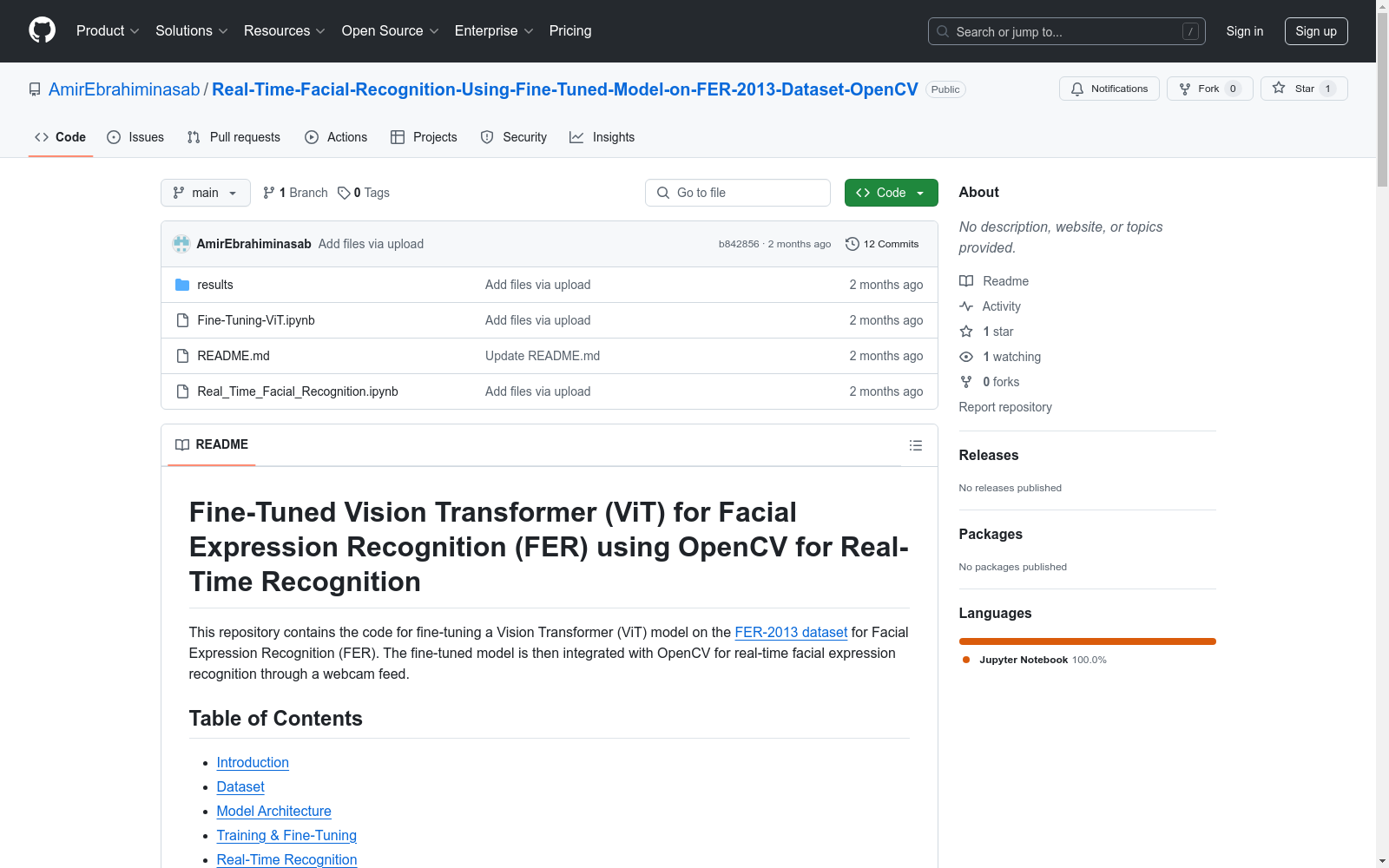Viewport: 1389px width, 868px height.
Task: Jump to the Model Architecture section link
Action: [x=274, y=811]
